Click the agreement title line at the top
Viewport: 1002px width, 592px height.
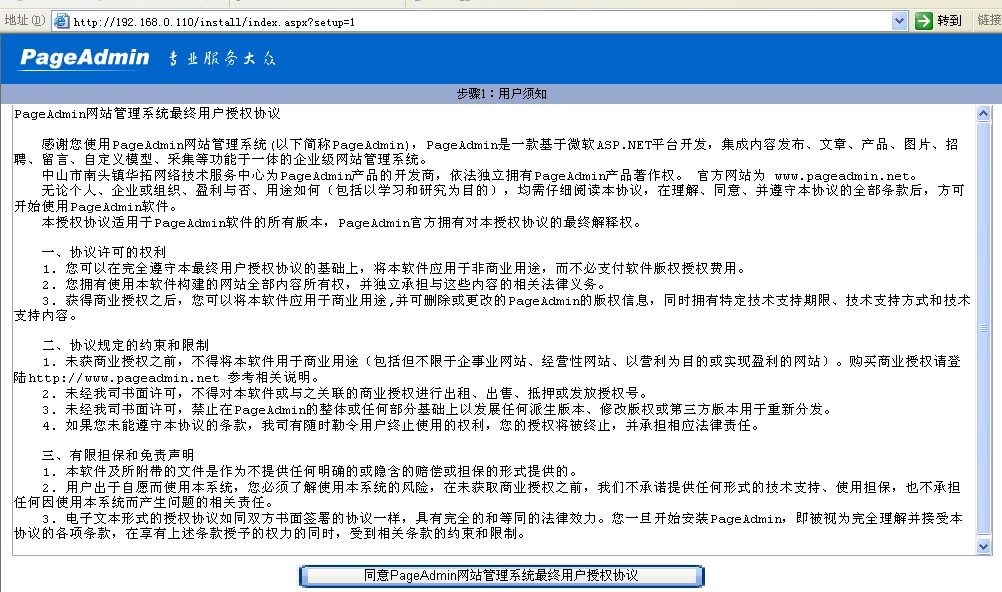pos(148,114)
